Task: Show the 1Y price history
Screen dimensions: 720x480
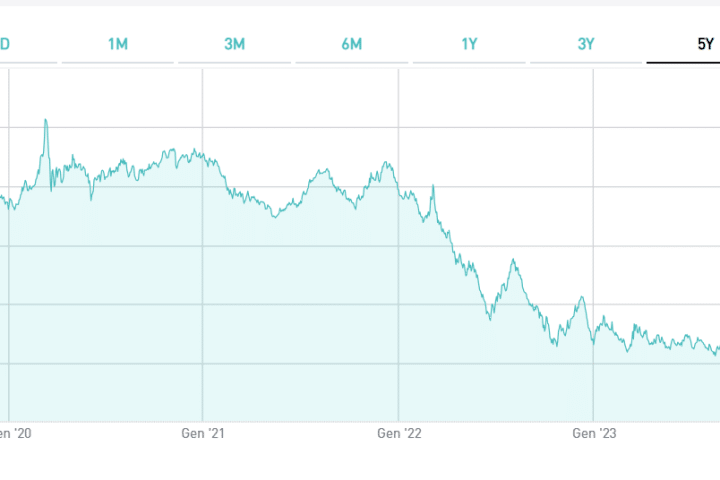Action: tap(469, 43)
